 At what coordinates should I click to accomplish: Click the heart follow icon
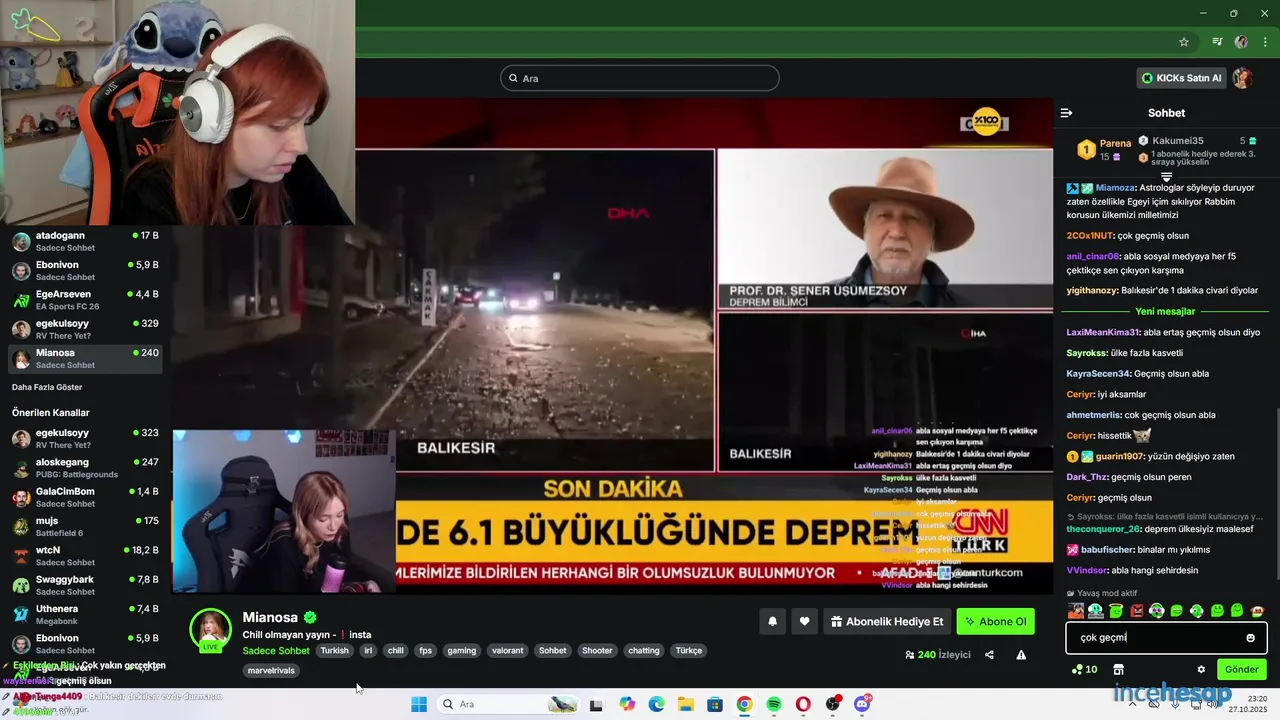(804, 622)
